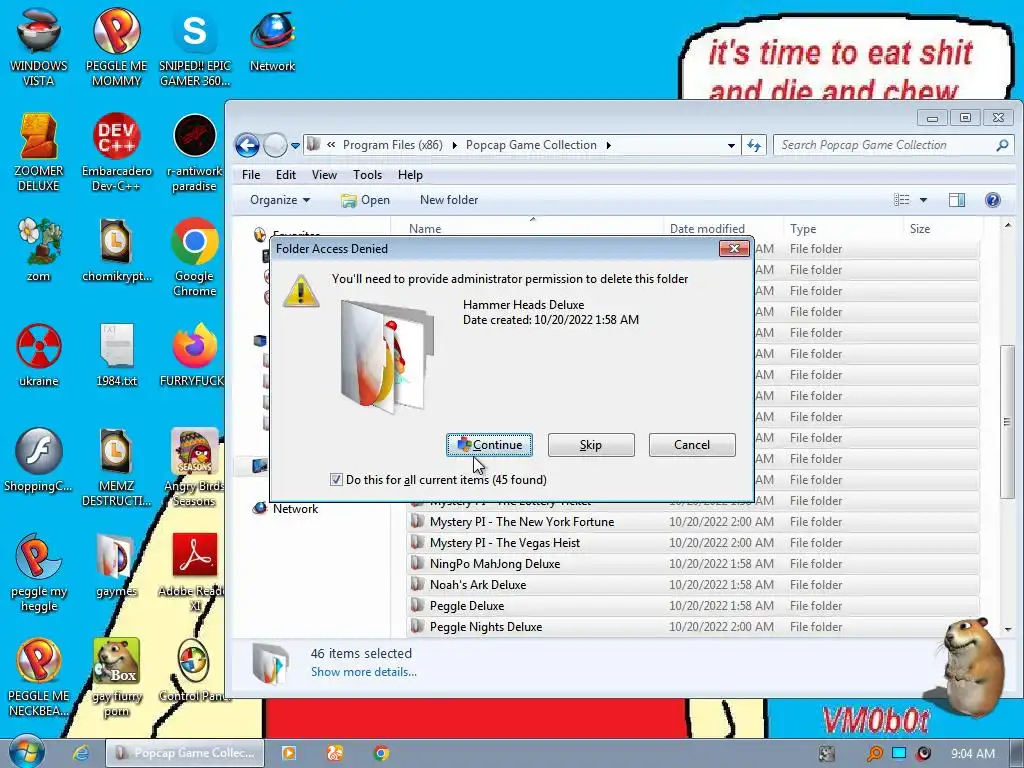Screen dimensions: 1024x768
Task: Open Internet Explorer from the taskbar
Action: [81, 753]
